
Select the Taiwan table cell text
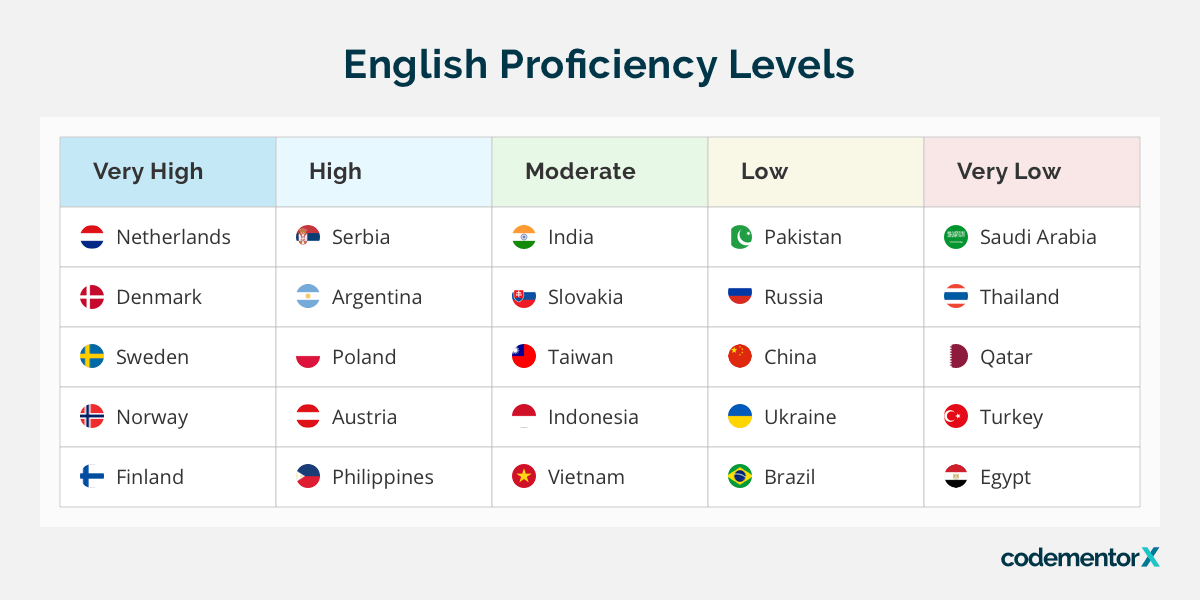point(581,357)
